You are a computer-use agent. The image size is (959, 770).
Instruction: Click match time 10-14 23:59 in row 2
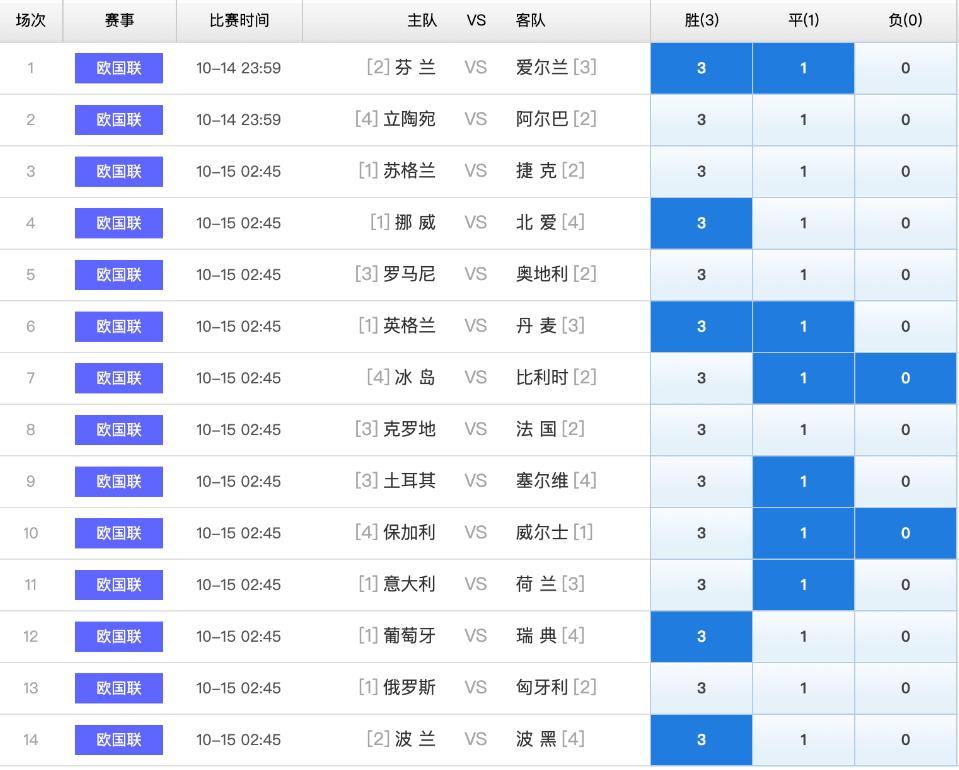(239, 120)
